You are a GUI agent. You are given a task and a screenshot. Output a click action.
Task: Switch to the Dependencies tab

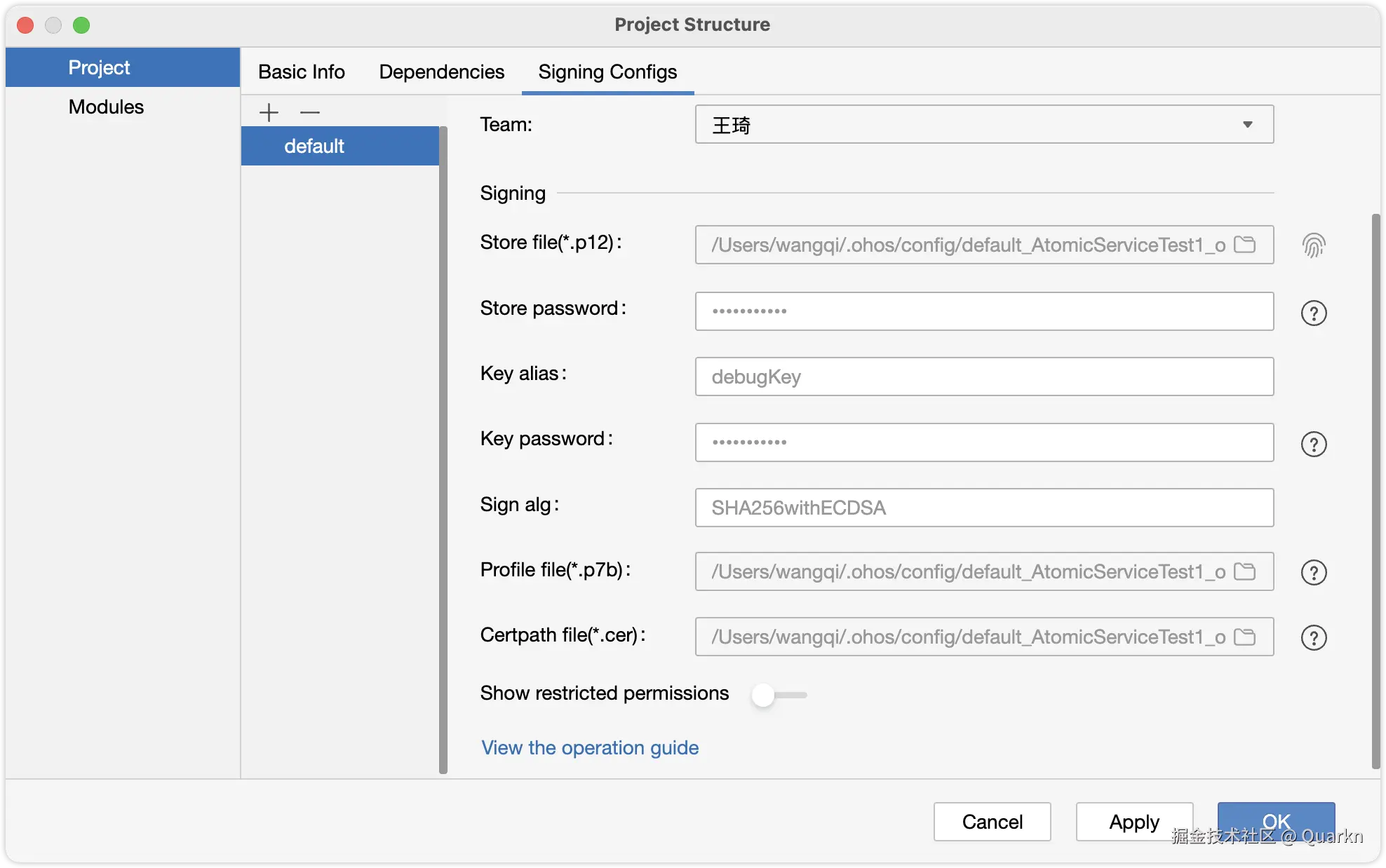click(441, 72)
